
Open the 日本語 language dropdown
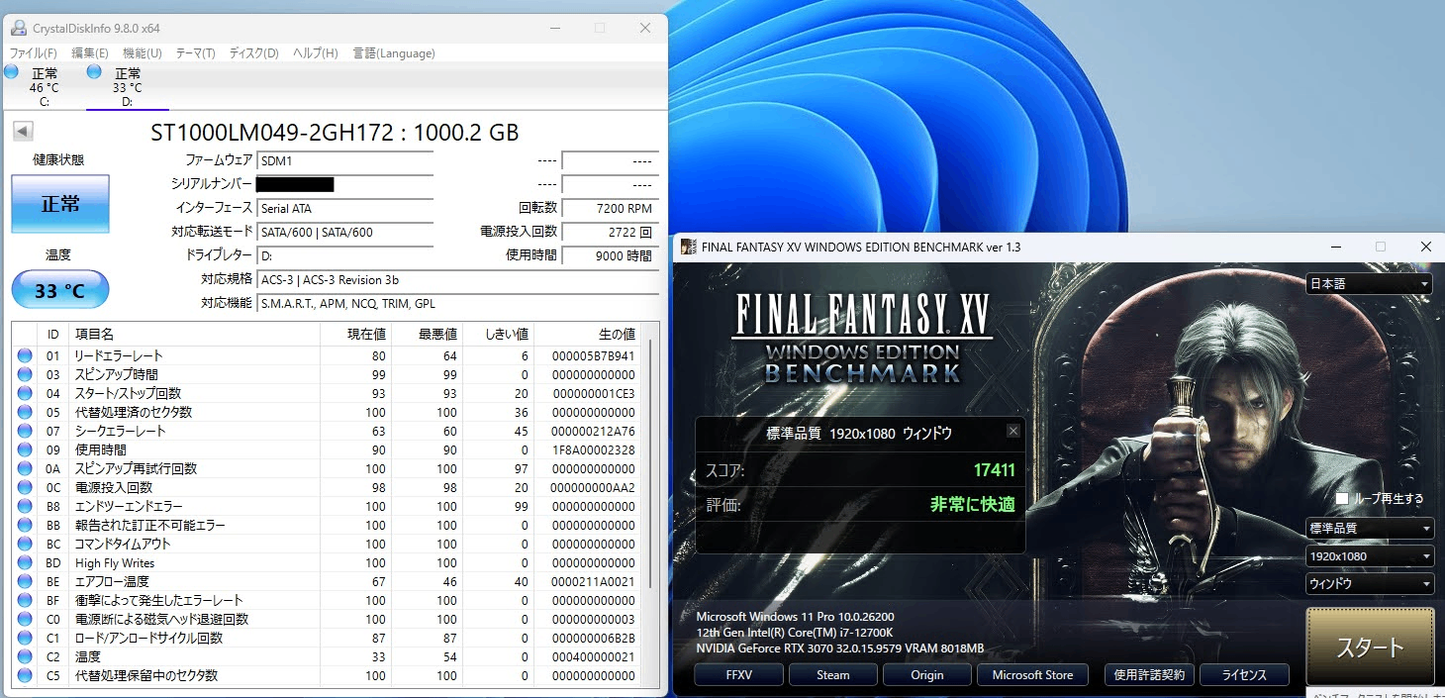pos(1369,284)
